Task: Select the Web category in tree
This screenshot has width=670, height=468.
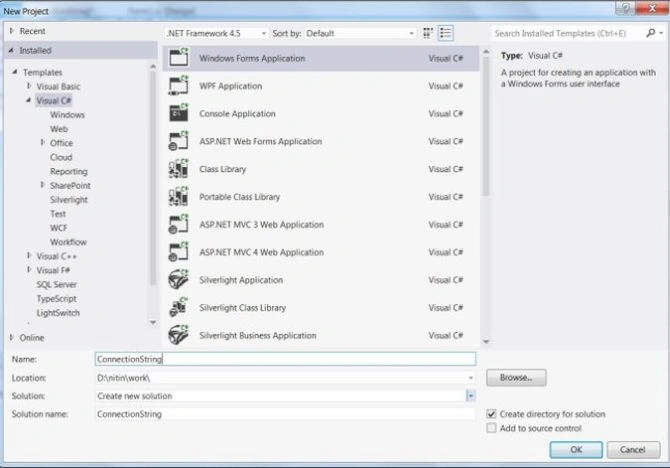Action: point(59,129)
